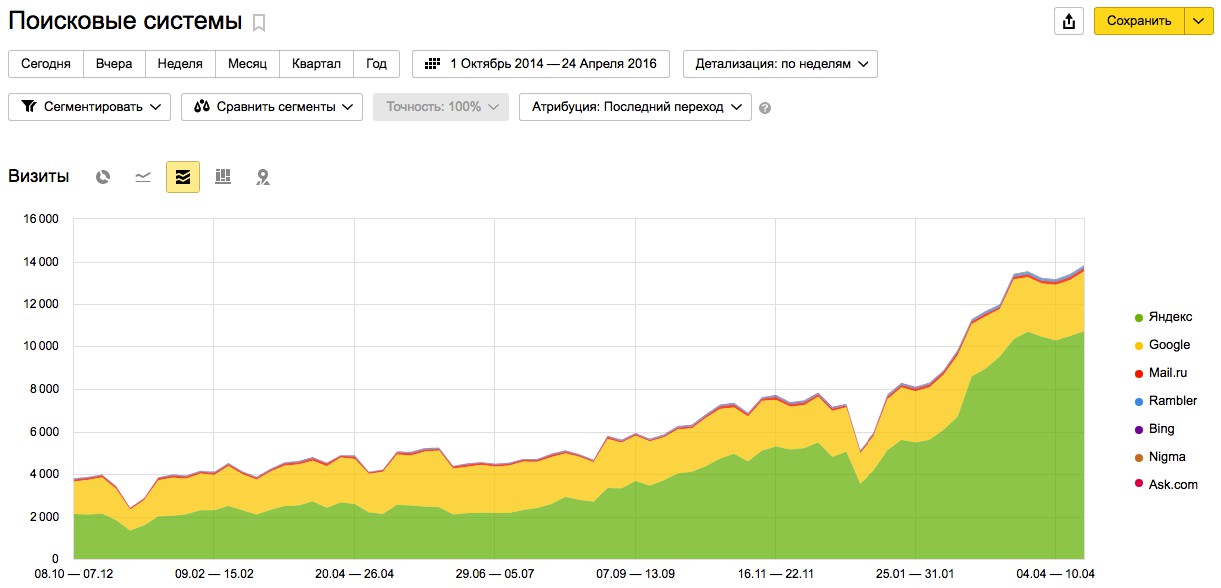This screenshot has width=1221, height=588.
Task: Open the Детализация: по неделям dropdown
Action: (780, 64)
